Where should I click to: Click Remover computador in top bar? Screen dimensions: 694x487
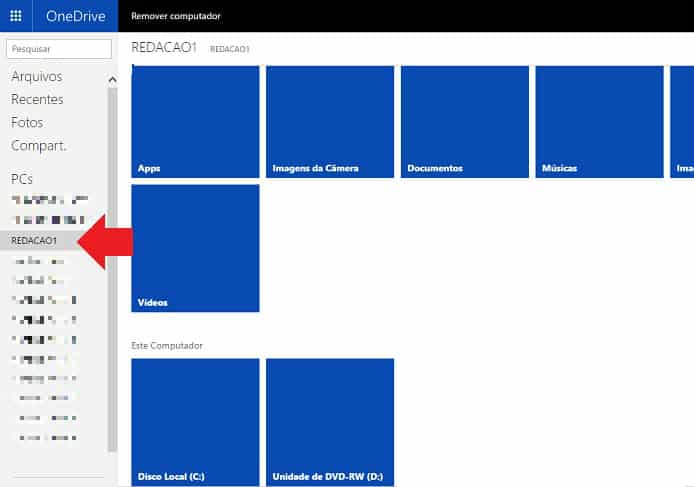click(x=176, y=16)
